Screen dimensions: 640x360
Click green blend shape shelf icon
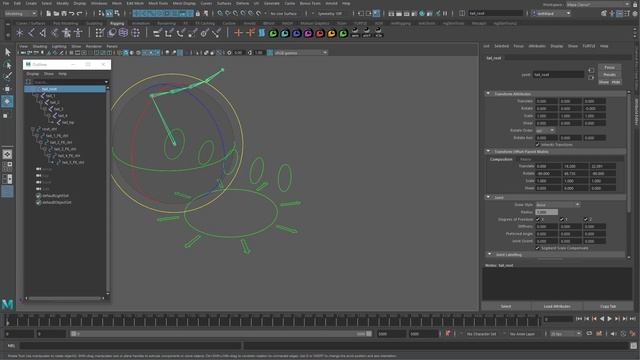pos(273,33)
